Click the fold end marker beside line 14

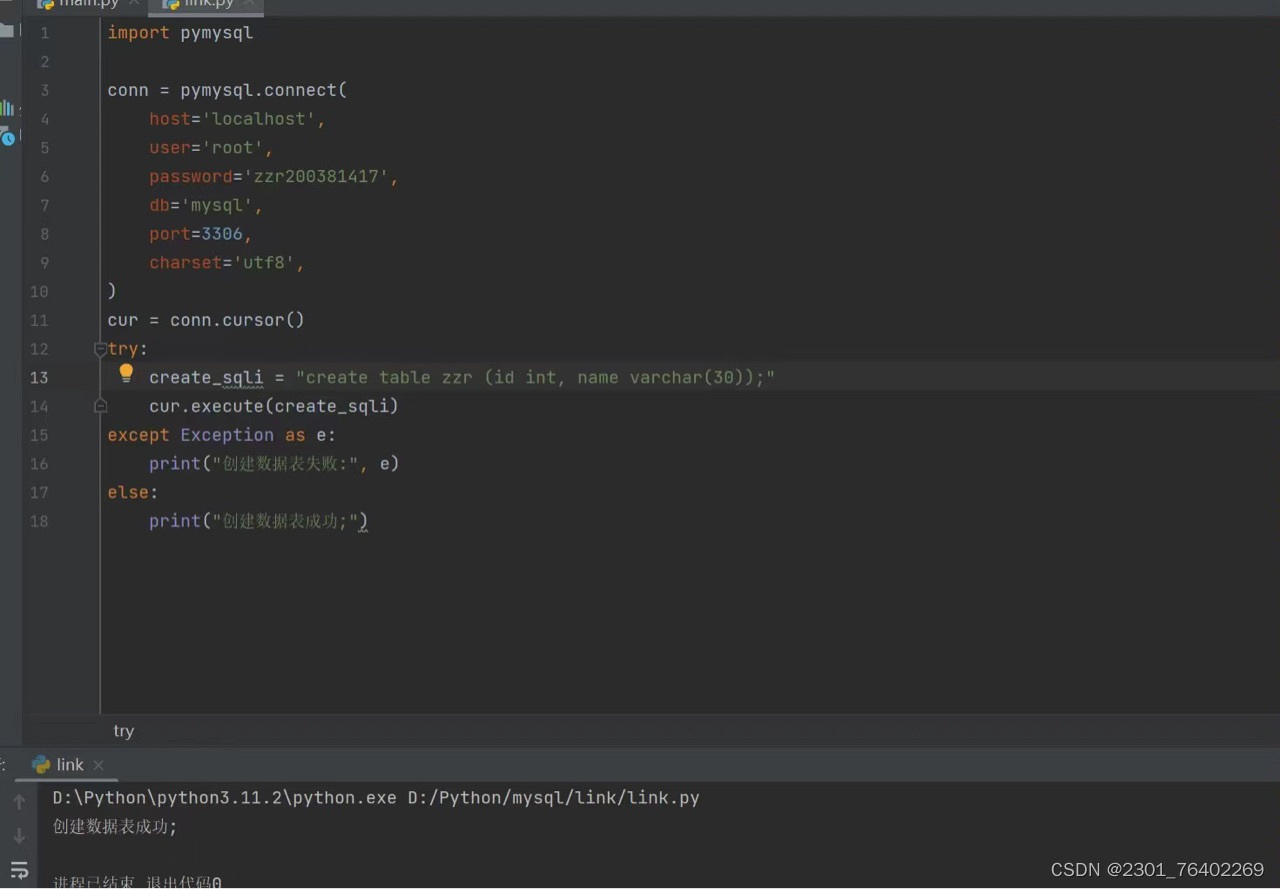pos(100,406)
